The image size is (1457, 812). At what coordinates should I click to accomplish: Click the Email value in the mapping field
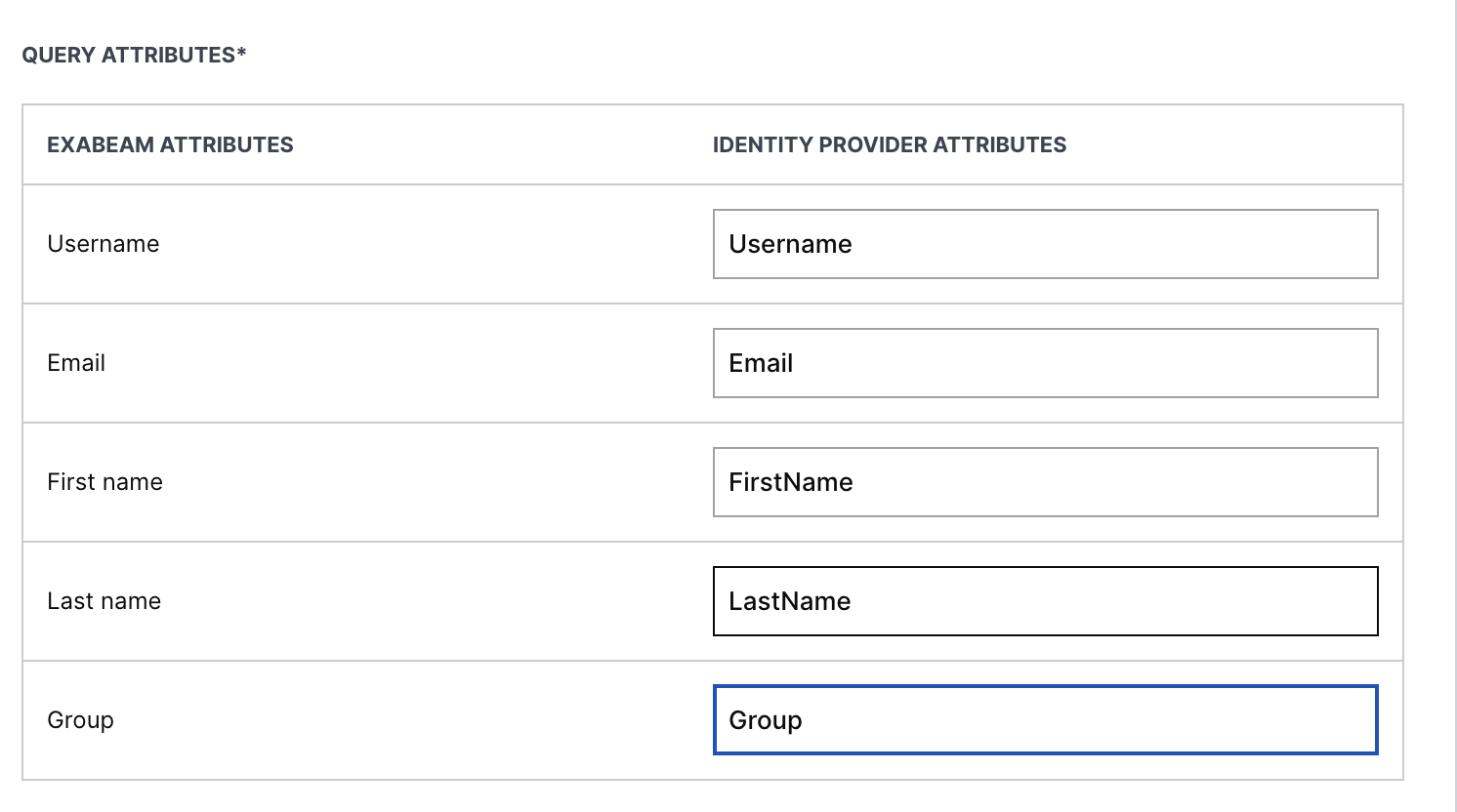760,363
